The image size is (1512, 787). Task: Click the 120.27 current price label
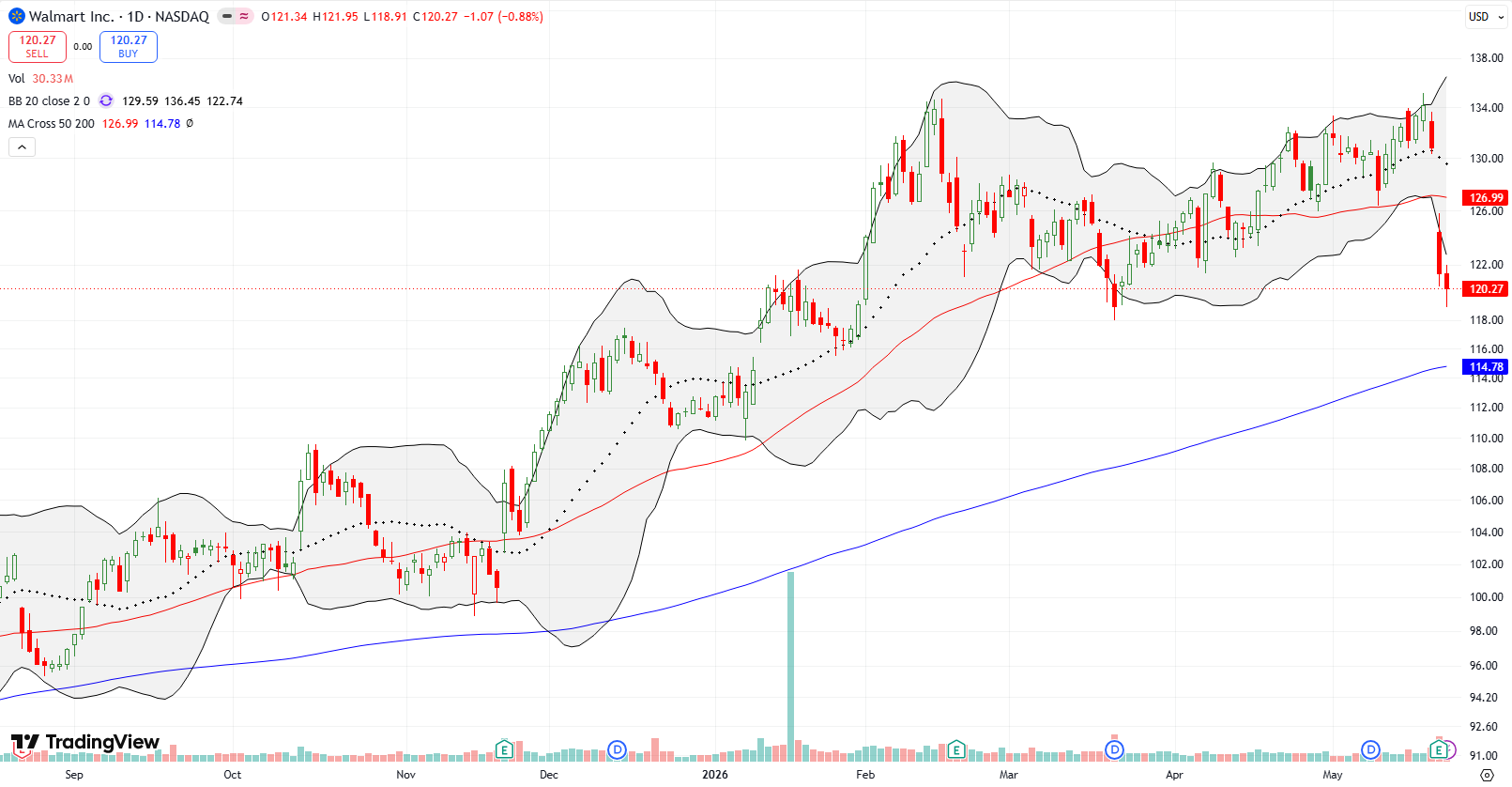point(1486,289)
